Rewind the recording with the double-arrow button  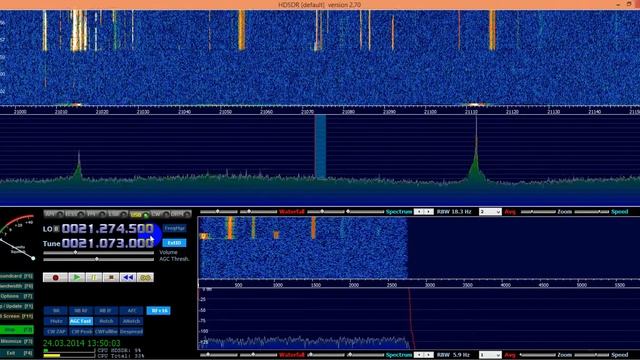point(128,278)
